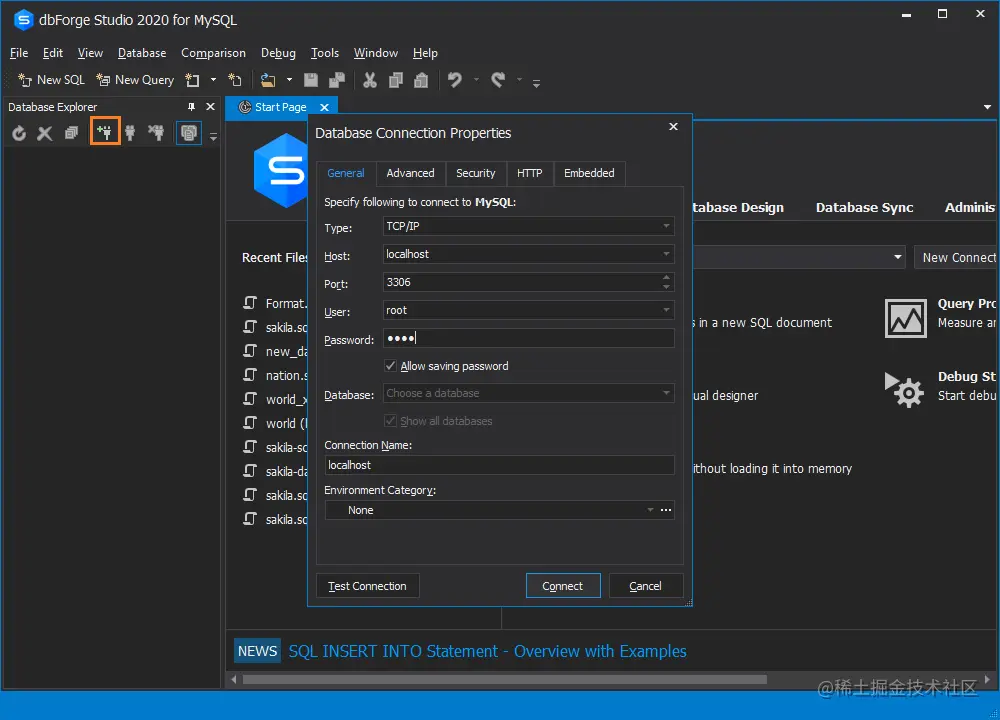Switch to the Security tab
The width and height of the screenshot is (1000, 720).
point(476,173)
